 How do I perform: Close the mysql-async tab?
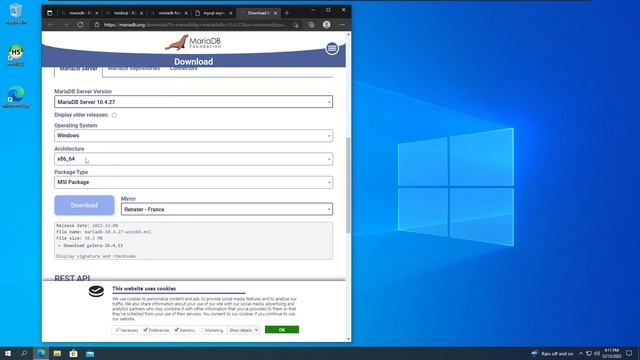[231, 13]
